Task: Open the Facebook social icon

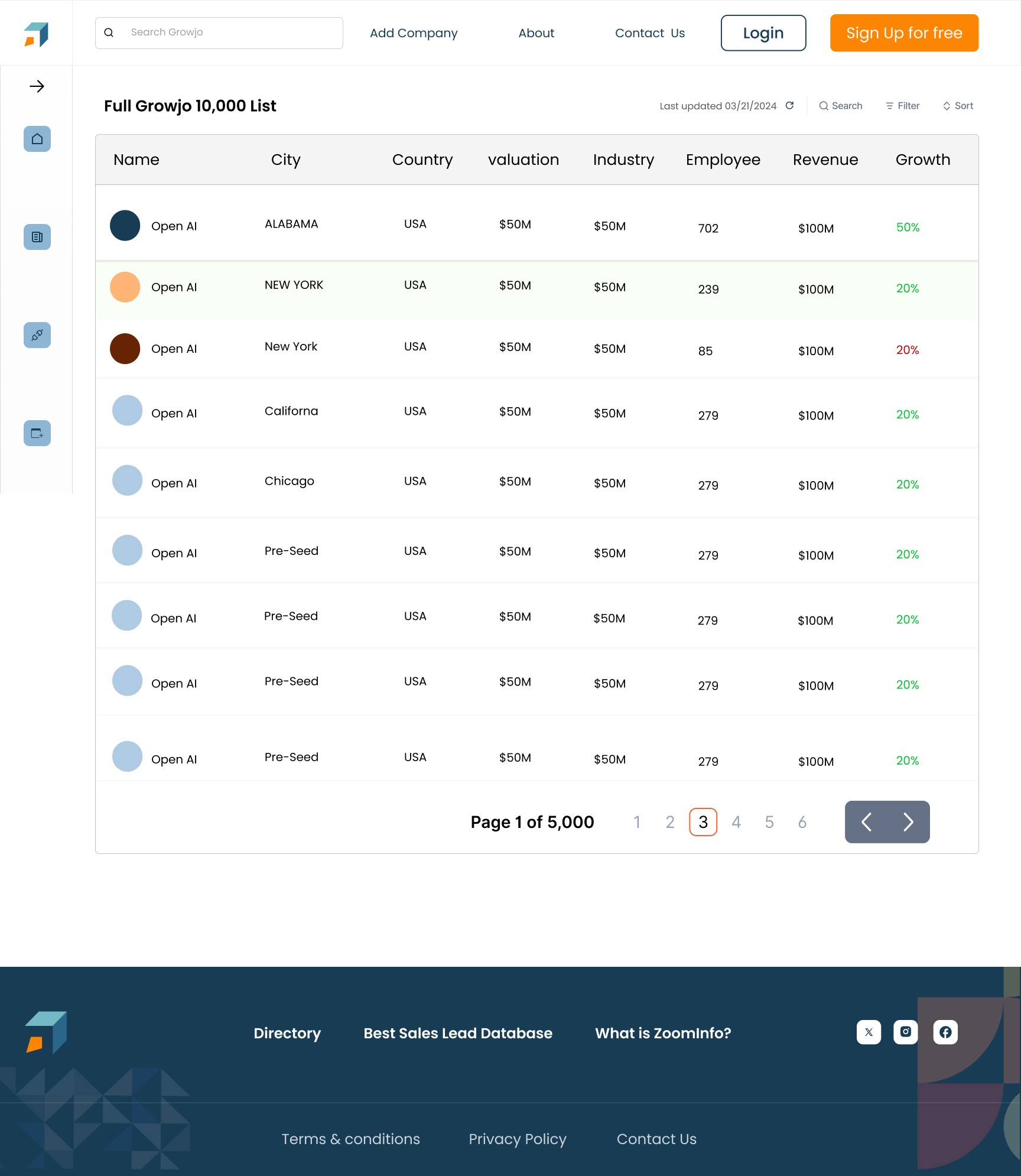Action: point(945,1032)
